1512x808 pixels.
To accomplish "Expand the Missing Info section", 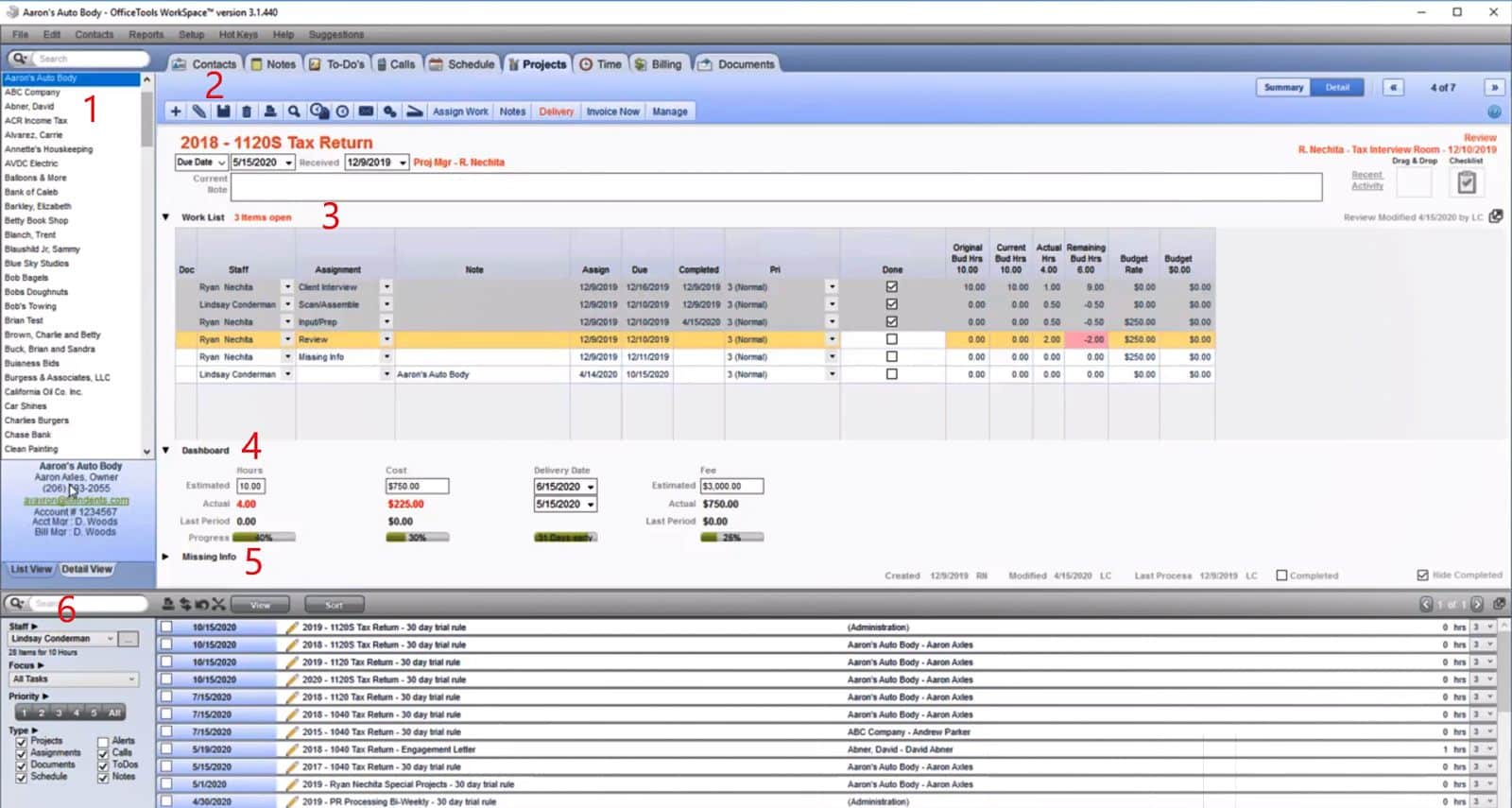I will (x=165, y=557).
